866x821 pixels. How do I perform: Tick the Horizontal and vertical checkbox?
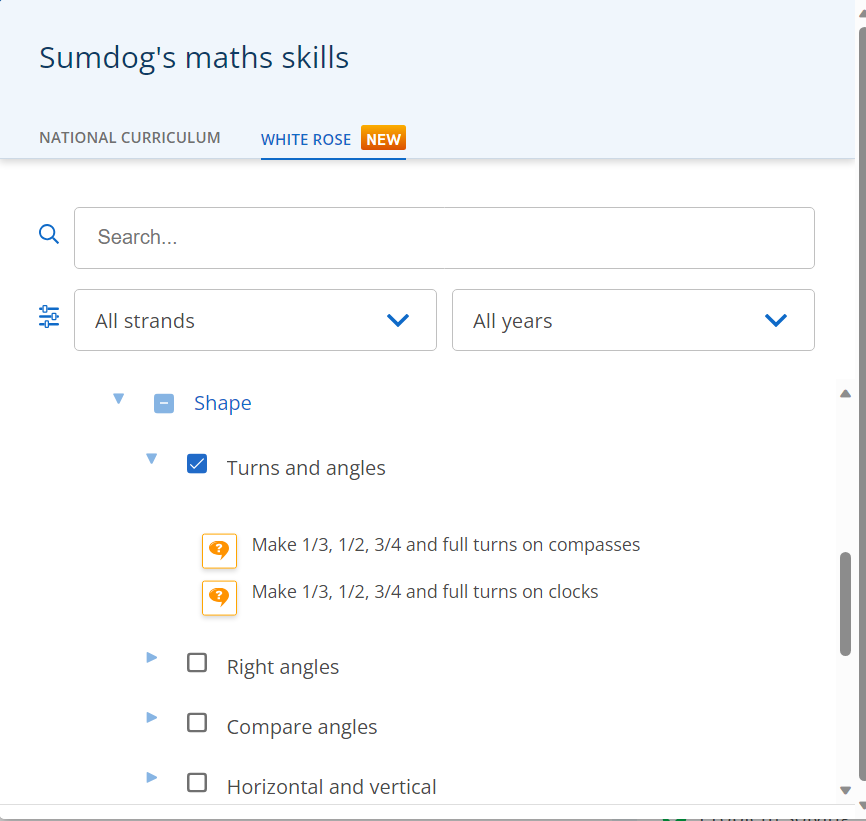coord(197,783)
